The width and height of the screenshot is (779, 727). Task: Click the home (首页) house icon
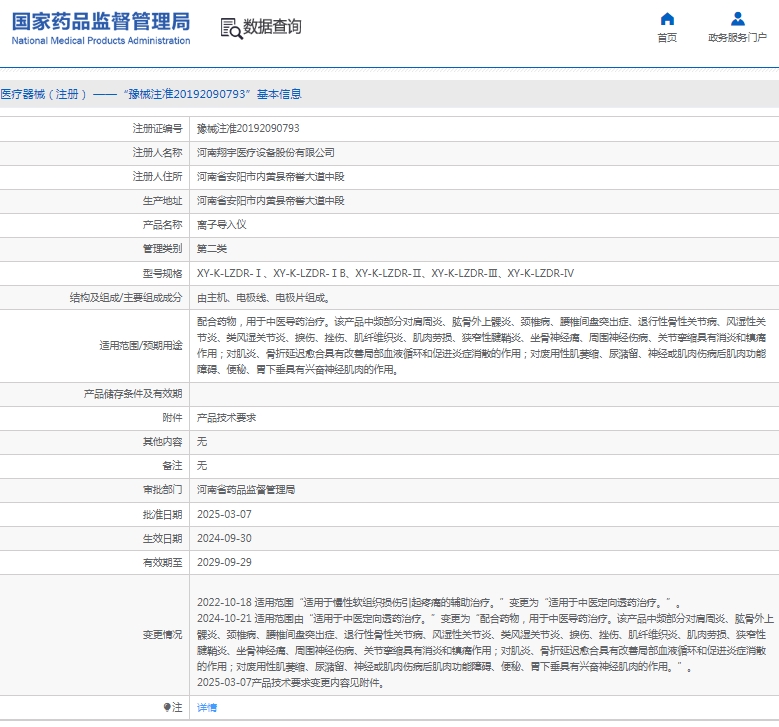click(x=667, y=19)
